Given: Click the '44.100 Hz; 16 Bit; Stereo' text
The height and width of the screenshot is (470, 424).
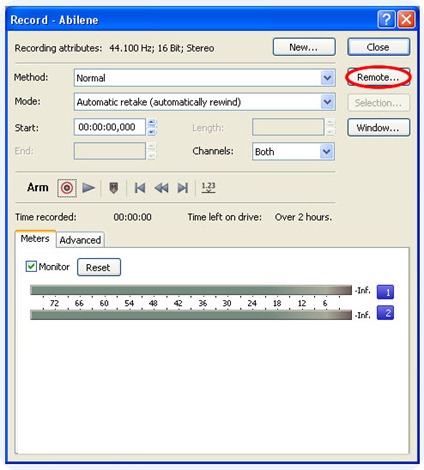Looking at the screenshot, I should [162, 48].
